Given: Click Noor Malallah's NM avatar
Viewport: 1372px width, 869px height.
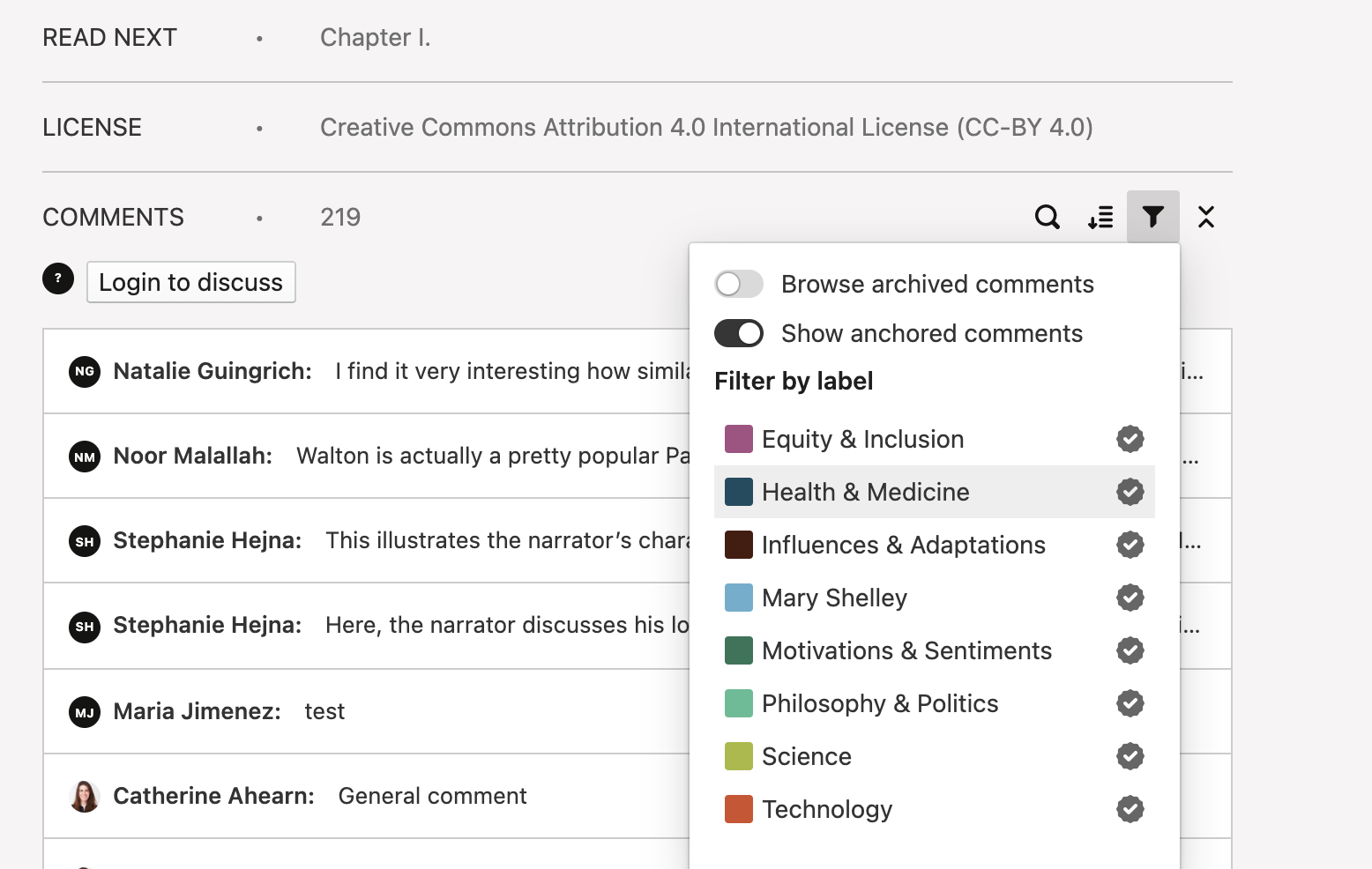Looking at the screenshot, I should point(85,457).
